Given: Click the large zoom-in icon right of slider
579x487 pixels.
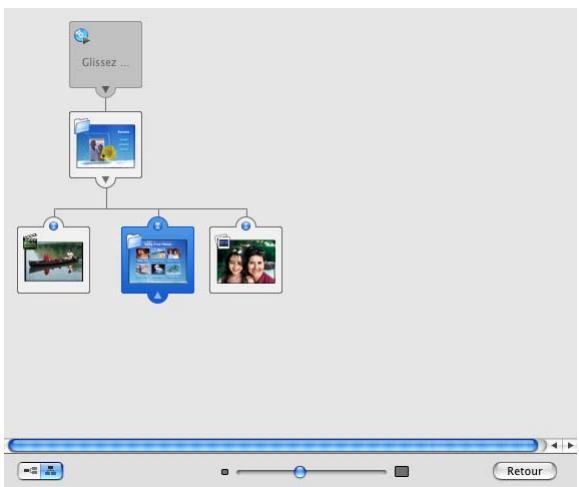Looking at the screenshot, I should point(402,471).
